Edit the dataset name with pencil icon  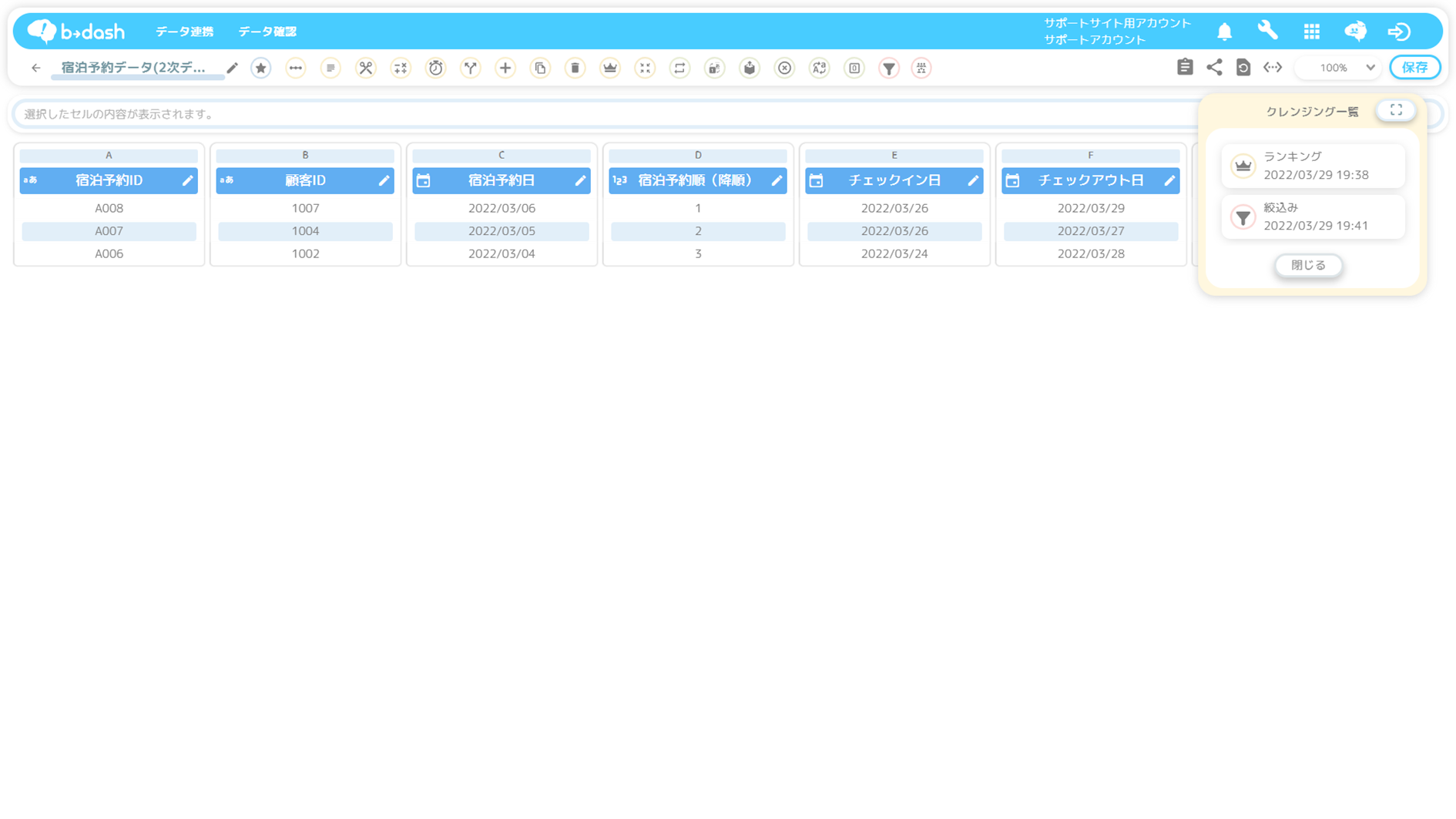(x=232, y=68)
